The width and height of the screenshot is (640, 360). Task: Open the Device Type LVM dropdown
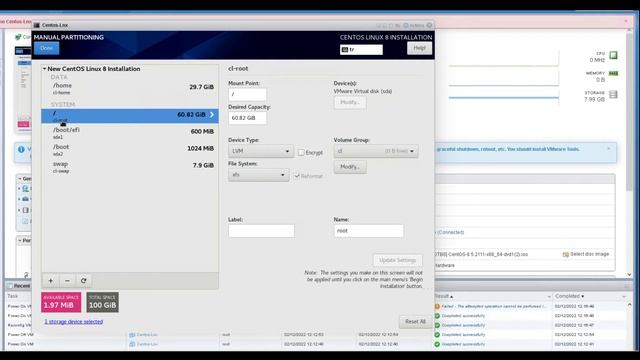tap(260, 151)
